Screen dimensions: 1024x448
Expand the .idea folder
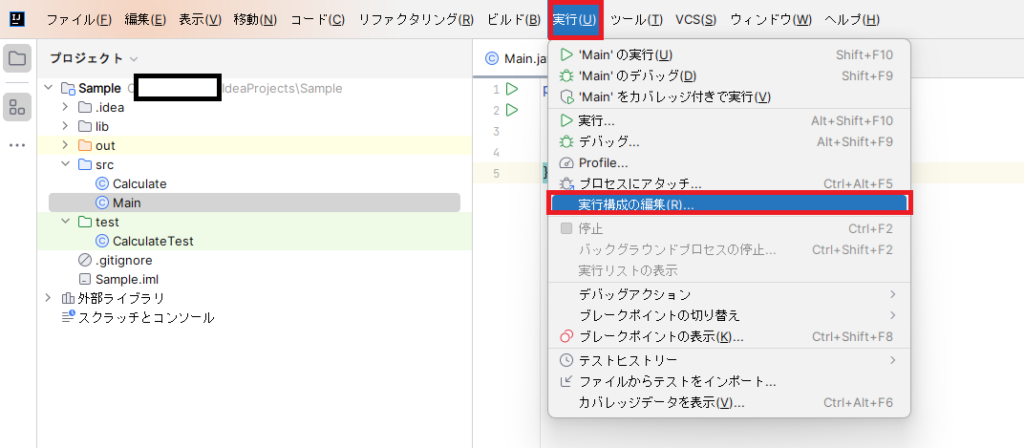coord(65,107)
